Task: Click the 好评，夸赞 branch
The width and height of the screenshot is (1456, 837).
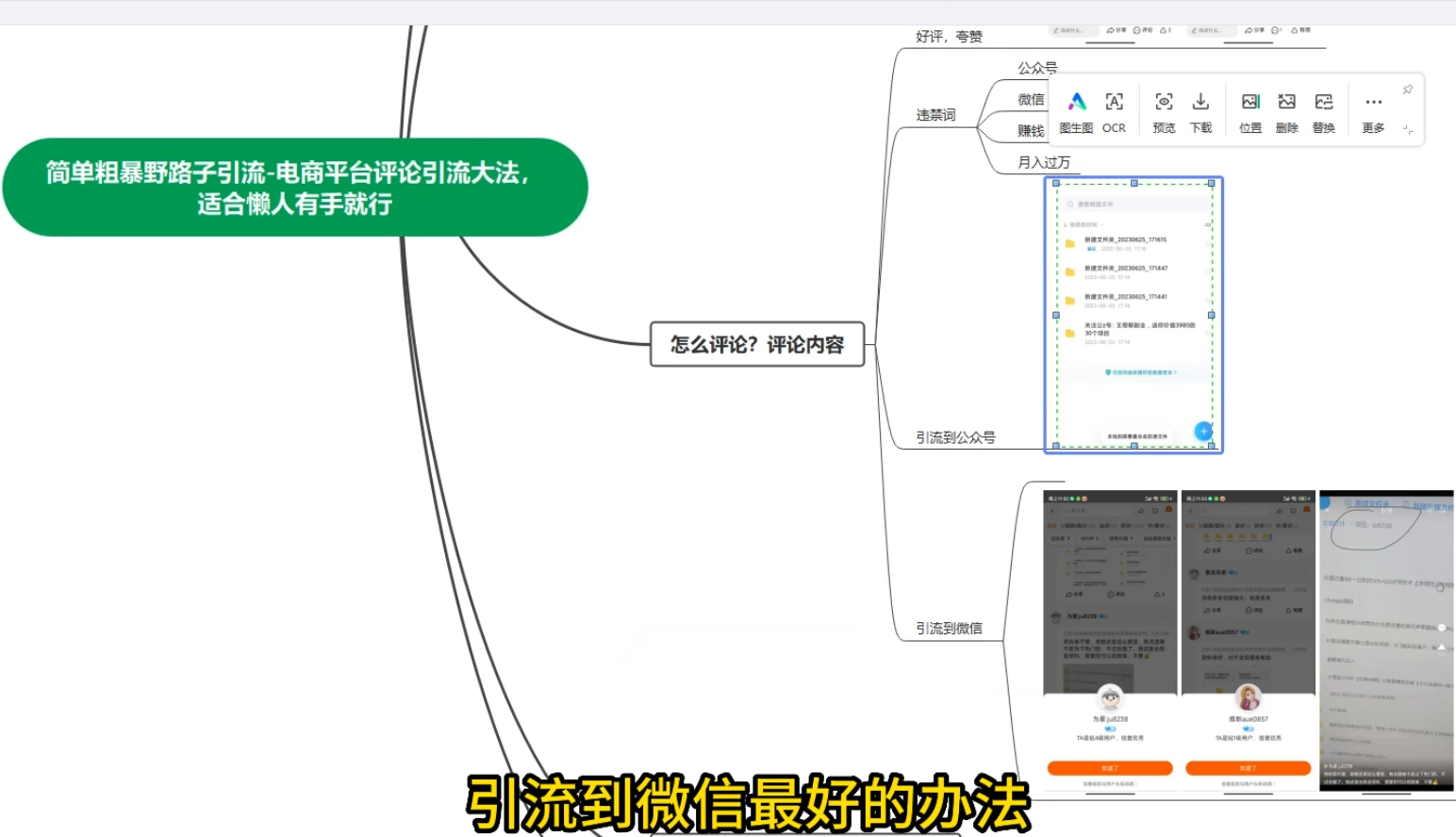Action: point(949,37)
